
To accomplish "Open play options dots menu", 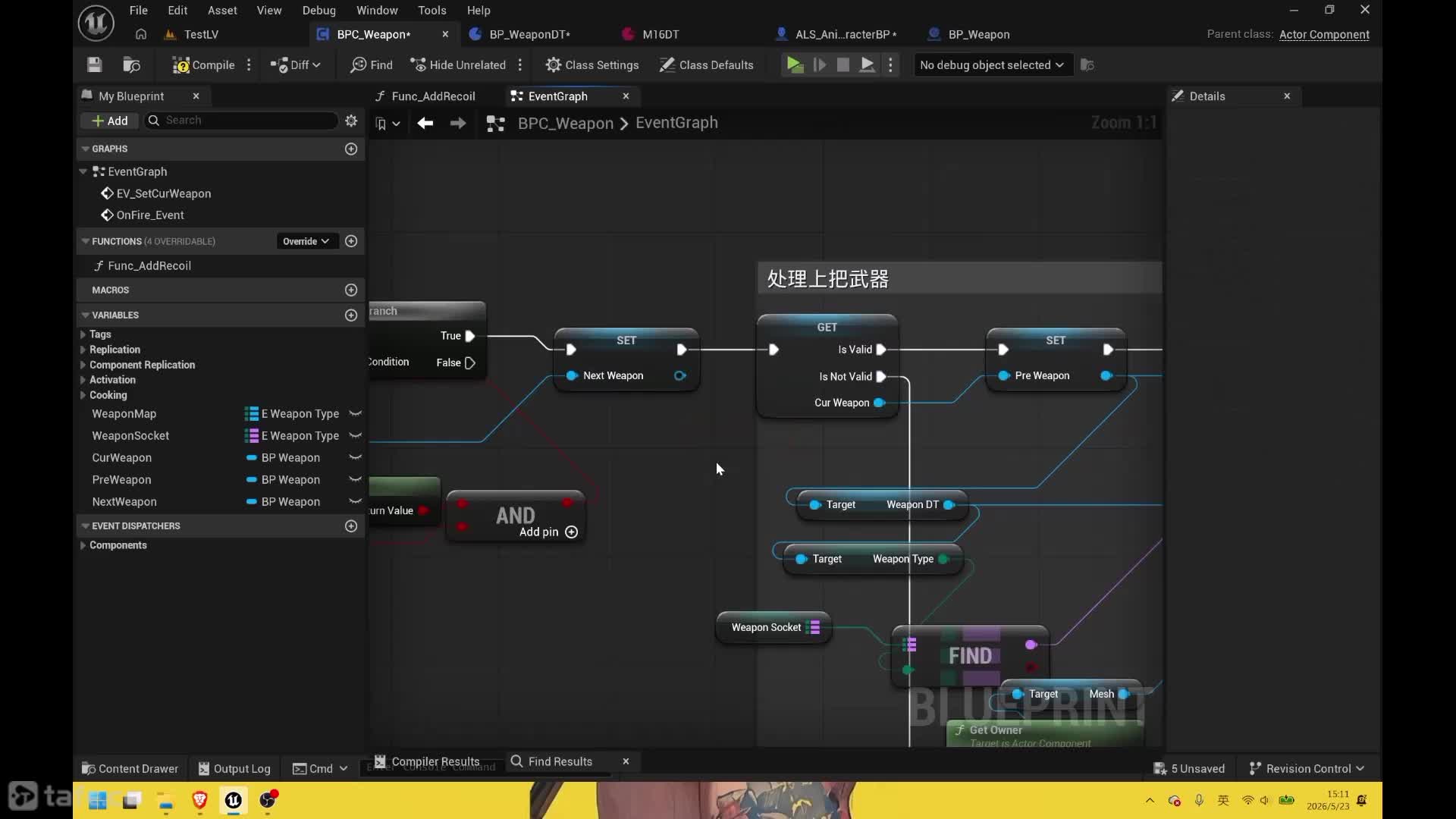I will 891,65.
